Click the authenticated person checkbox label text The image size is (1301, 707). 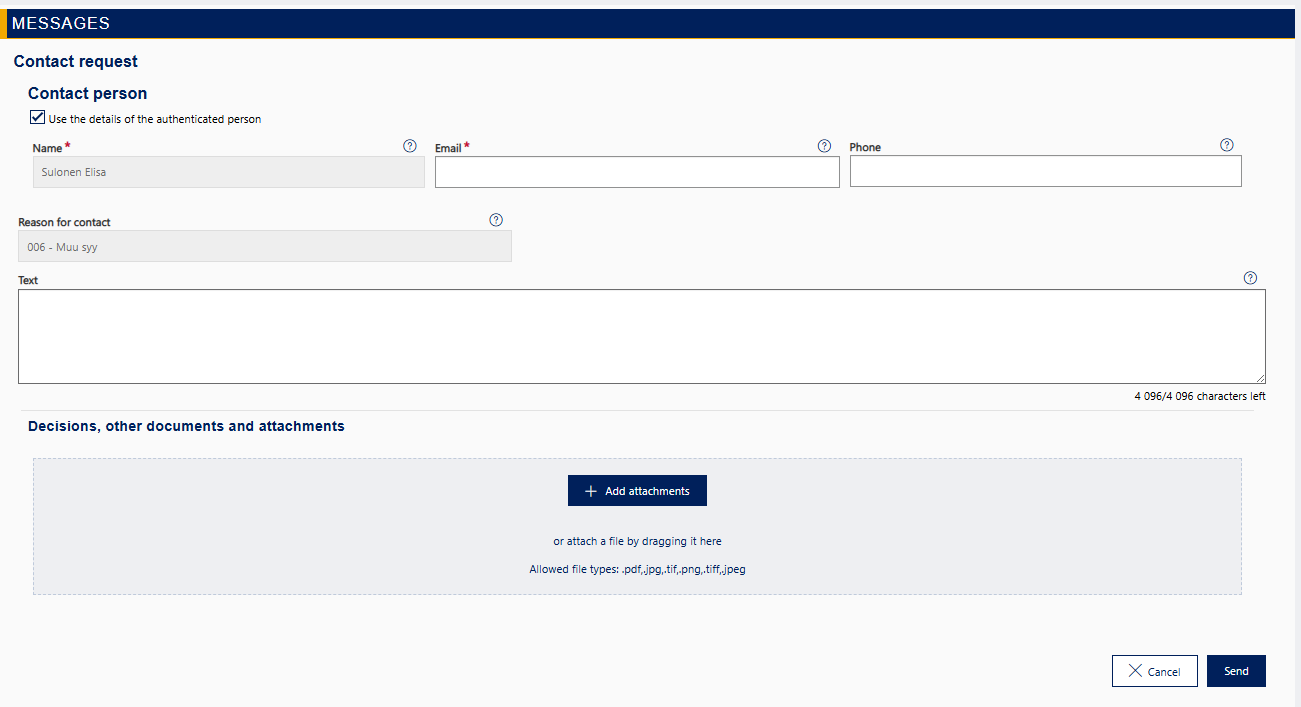pos(155,119)
